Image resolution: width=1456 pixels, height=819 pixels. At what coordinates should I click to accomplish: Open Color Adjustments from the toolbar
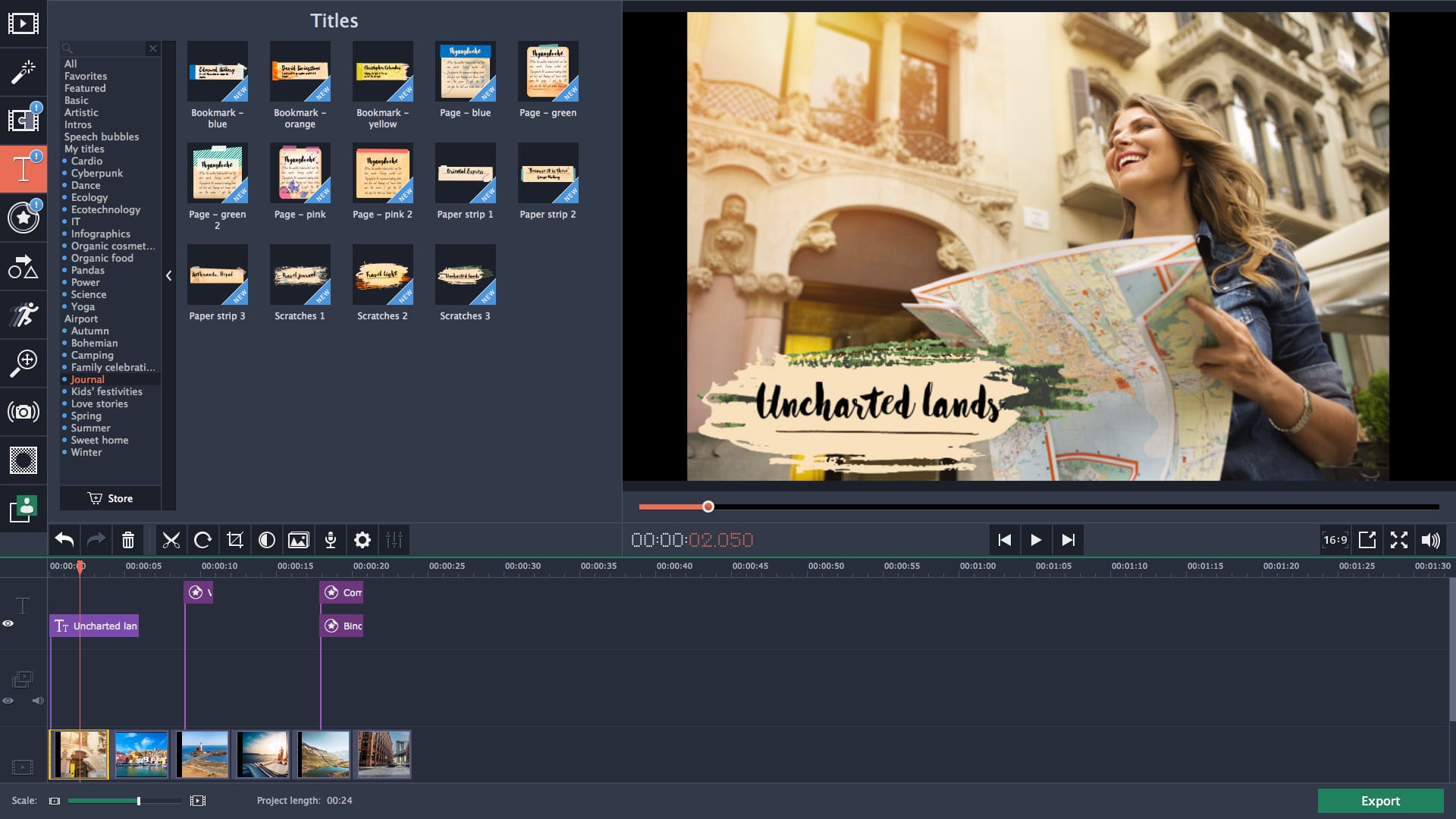(x=267, y=540)
